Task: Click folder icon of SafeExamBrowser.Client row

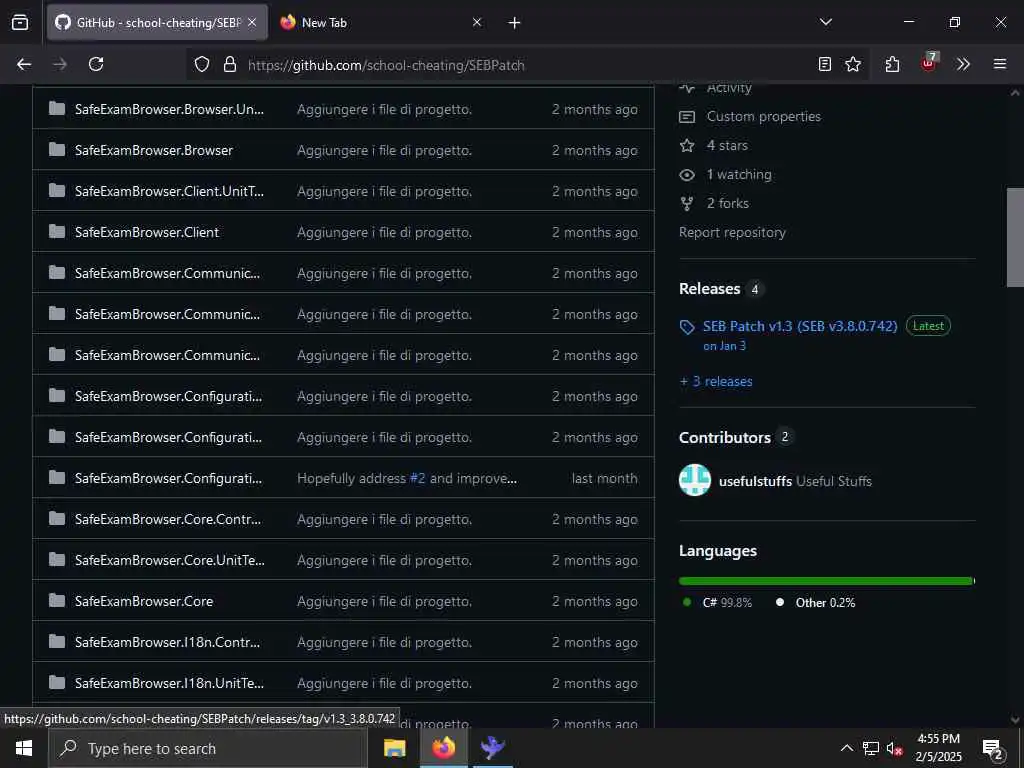Action: pyautogui.click(x=57, y=232)
